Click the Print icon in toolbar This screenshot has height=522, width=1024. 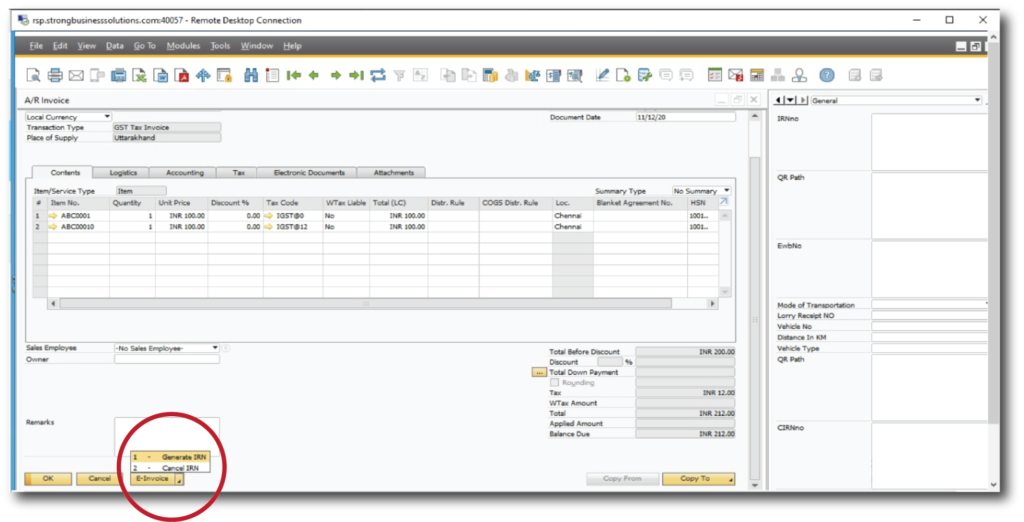pyautogui.click(x=55, y=75)
